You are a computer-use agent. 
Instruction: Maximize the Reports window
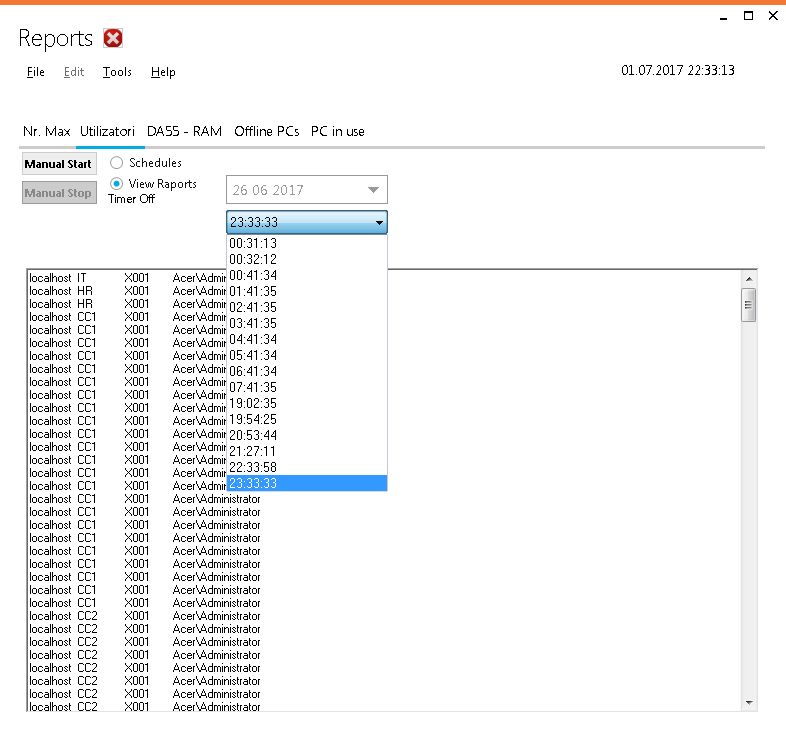[x=748, y=16]
